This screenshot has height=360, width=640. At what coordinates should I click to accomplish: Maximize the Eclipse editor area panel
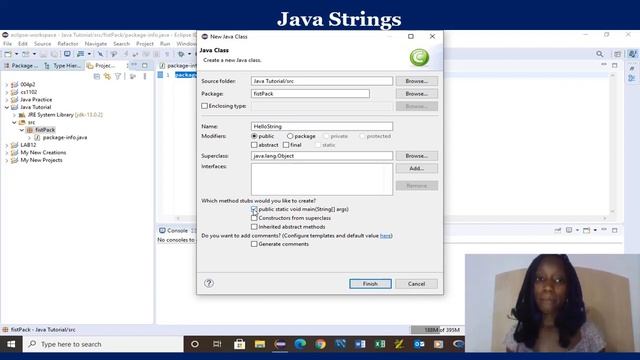point(615,65)
